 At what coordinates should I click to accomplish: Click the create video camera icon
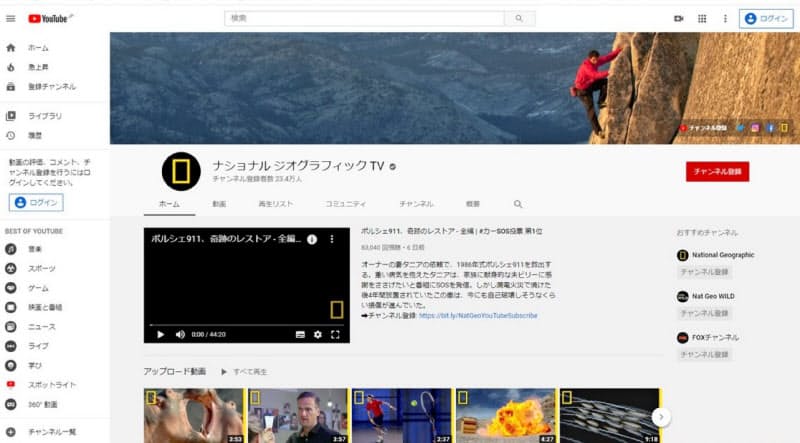point(678,18)
